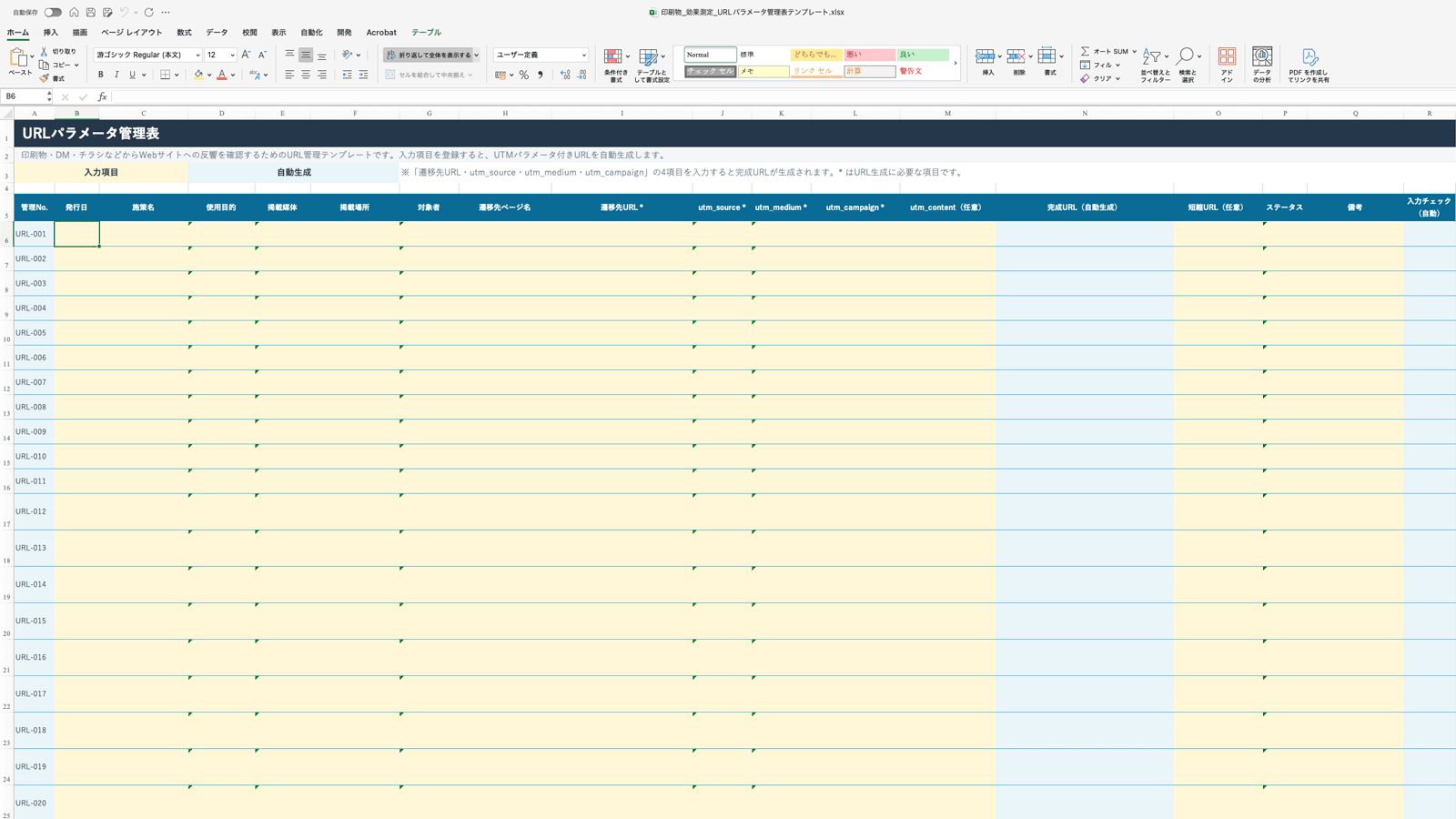Switch to the テーブル tab
Viewport: 1456px width, 819px height.
pos(426,32)
